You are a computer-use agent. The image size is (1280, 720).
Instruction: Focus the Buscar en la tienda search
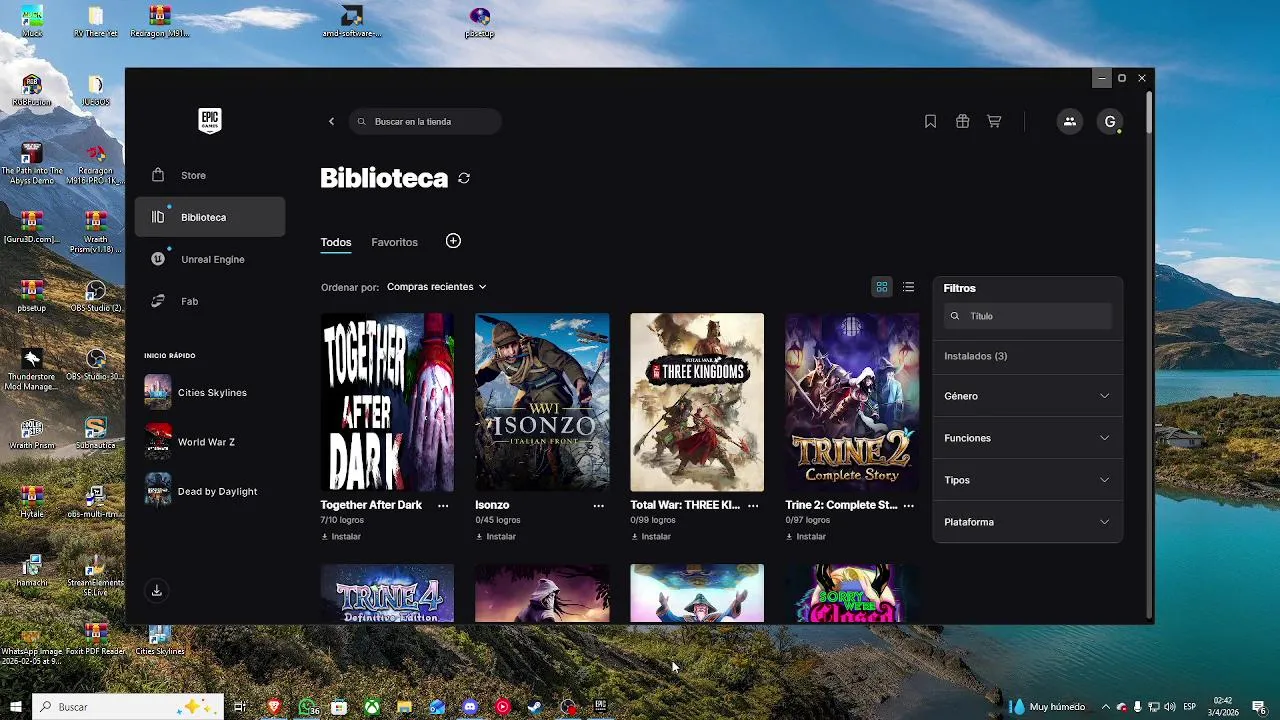pyautogui.click(x=425, y=121)
